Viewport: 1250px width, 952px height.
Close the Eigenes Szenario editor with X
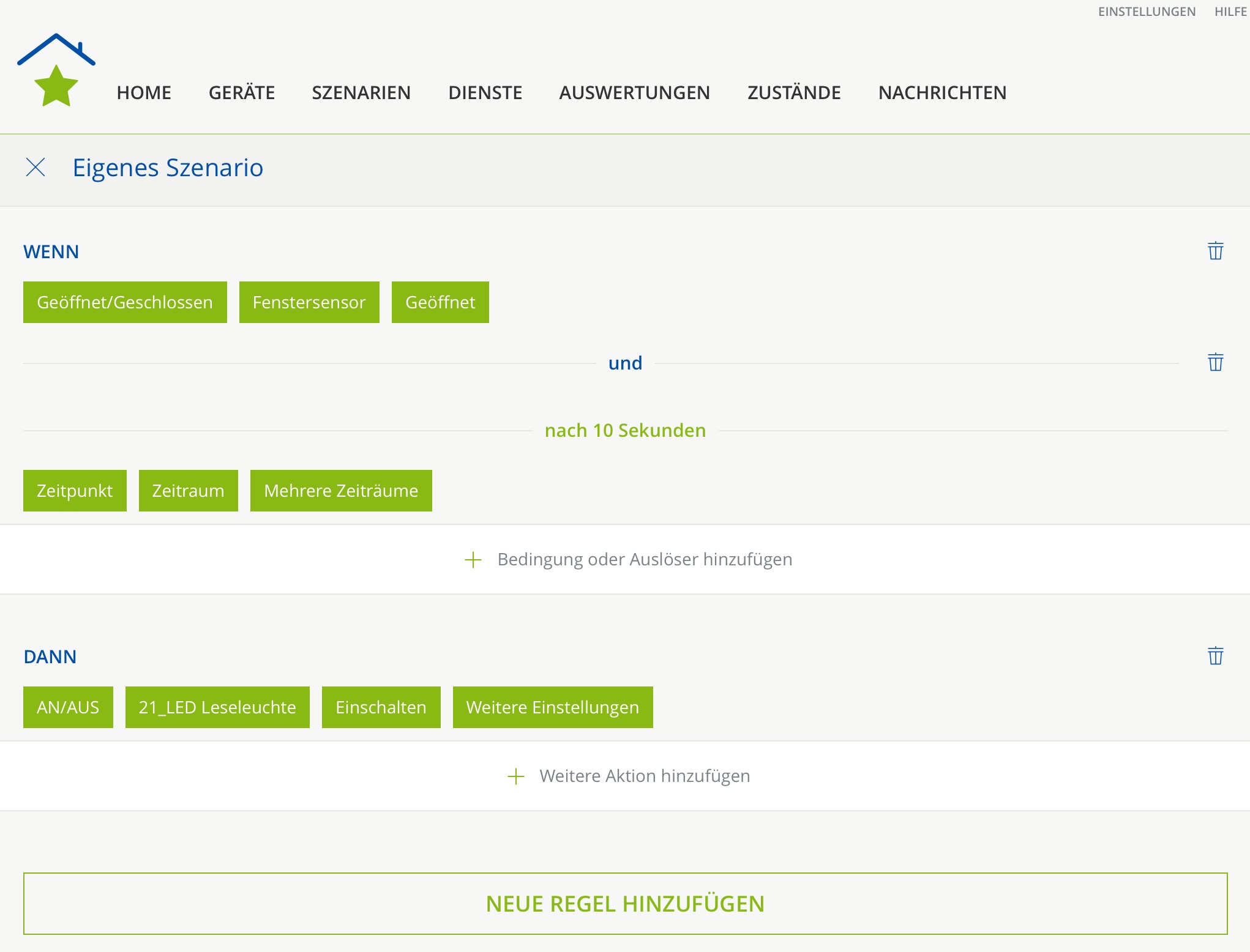tap(36, 167)
